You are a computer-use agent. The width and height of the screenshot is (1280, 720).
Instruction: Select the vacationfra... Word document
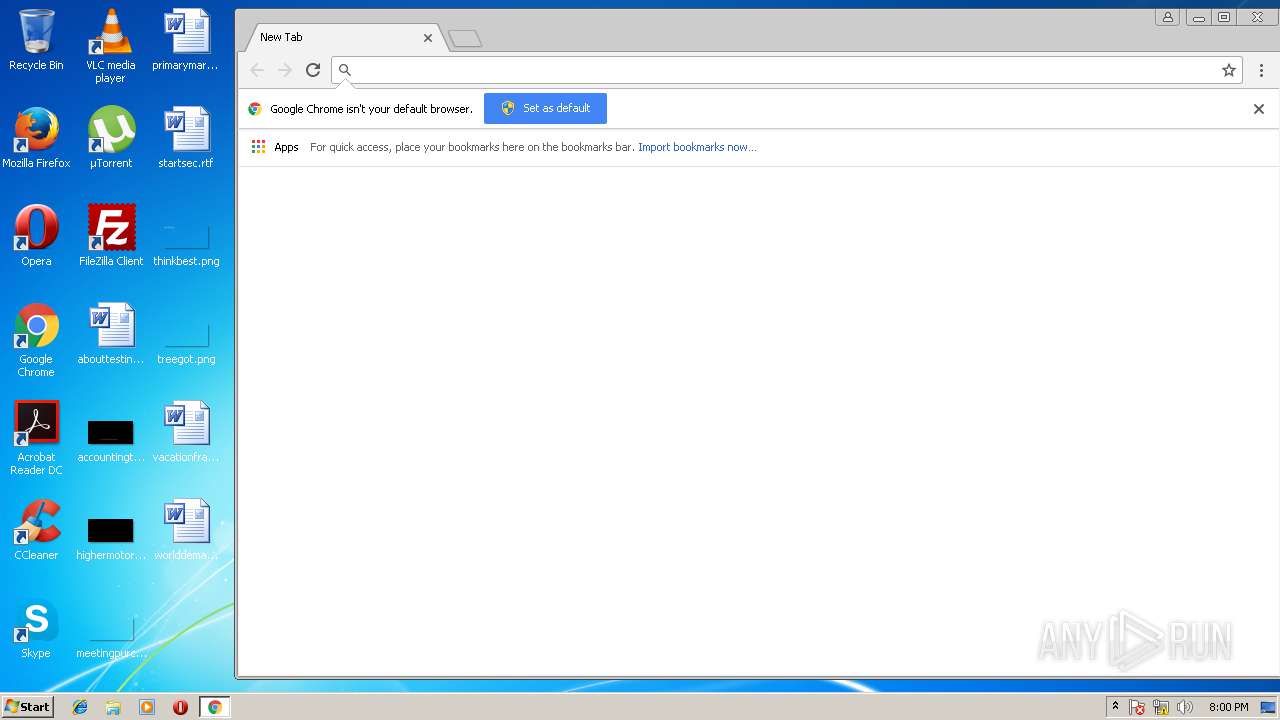pyautogui.click(x=185, y=432)
